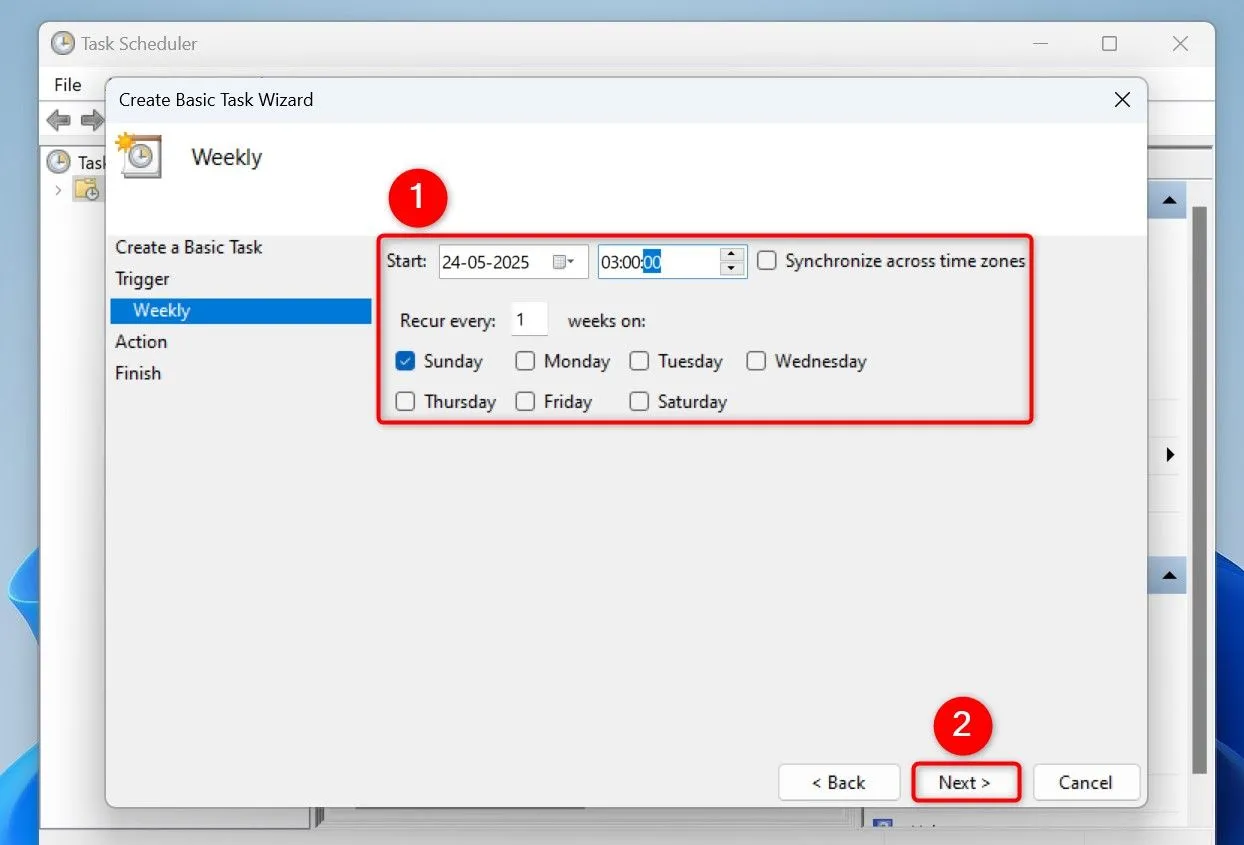Check the Saturday checkbox
The width and height of the screenshot is (1244, 845).
pos(639,401)
